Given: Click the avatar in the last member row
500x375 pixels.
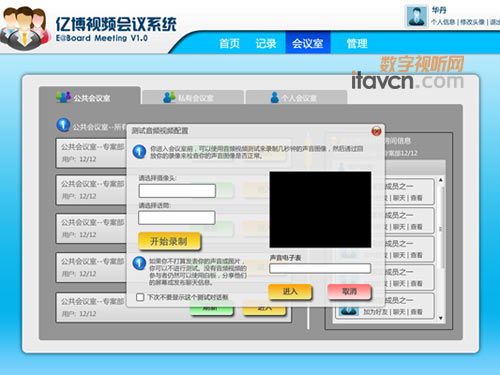Looking at the screenshot, I should (348, 310).
